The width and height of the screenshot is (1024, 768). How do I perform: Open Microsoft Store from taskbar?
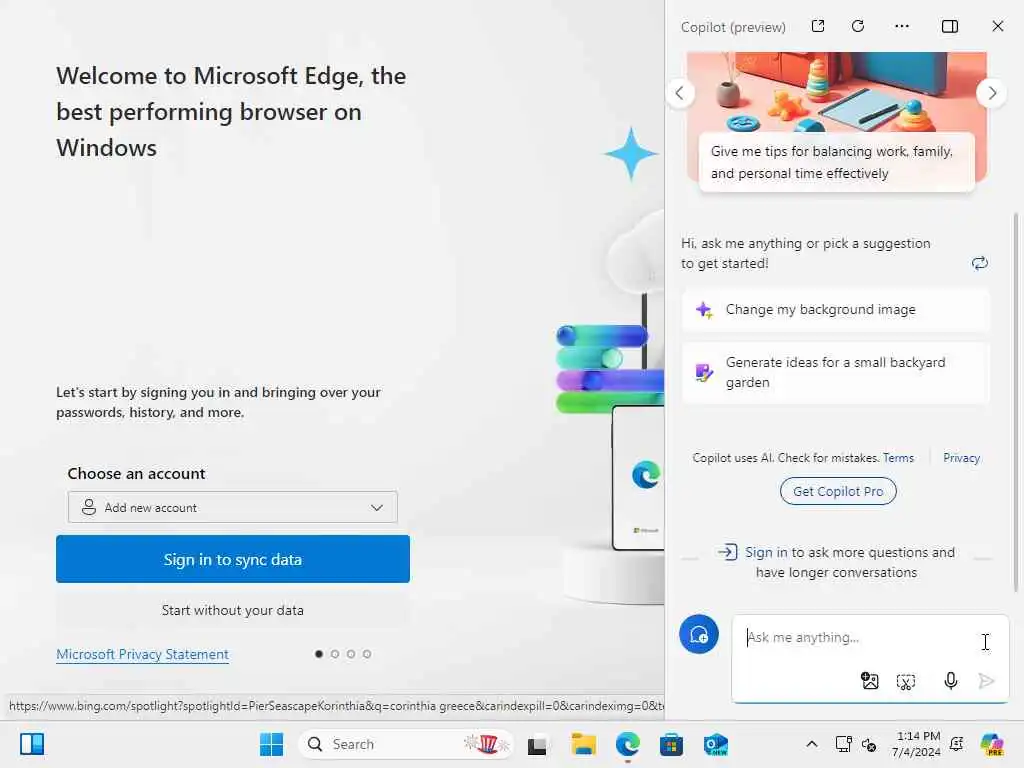(671, 744)
